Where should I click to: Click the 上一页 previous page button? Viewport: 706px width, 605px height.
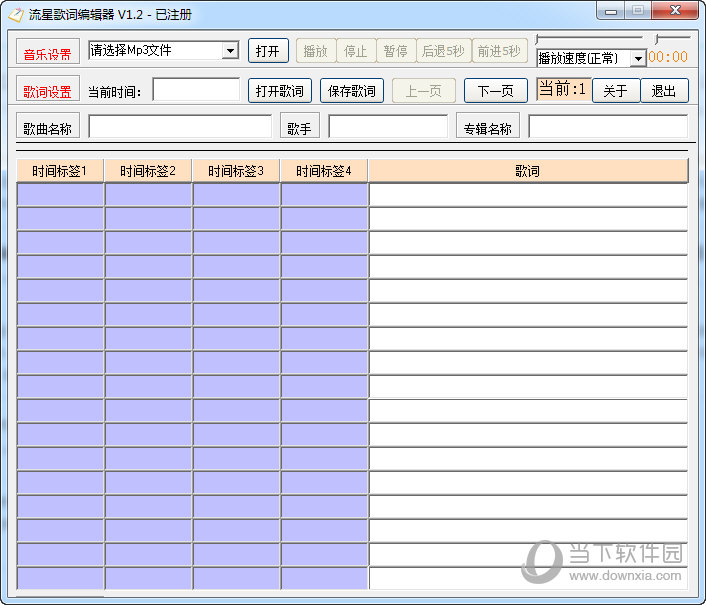tap(424, 90)
